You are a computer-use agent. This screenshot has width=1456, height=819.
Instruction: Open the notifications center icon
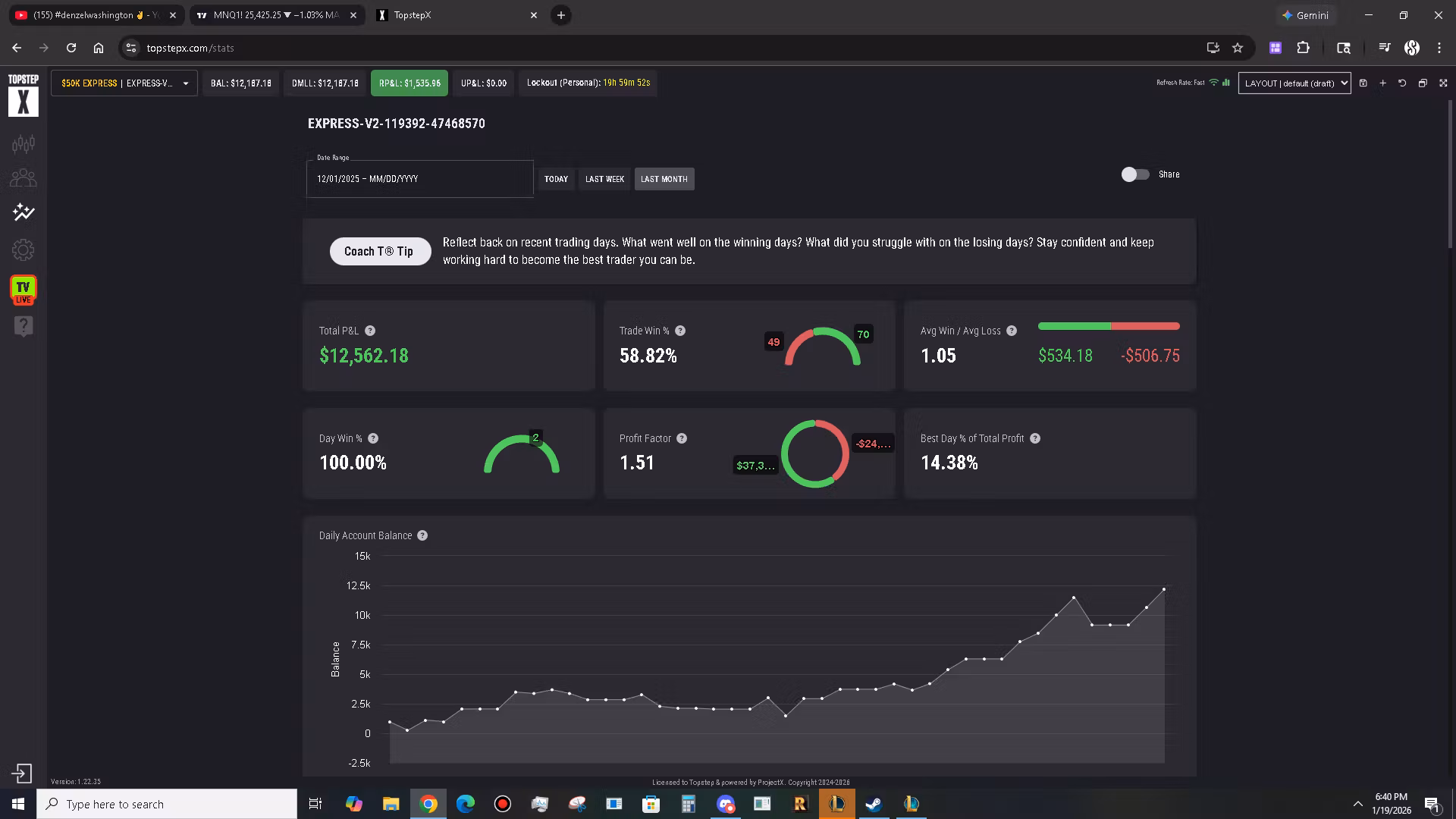(1432, 804)
